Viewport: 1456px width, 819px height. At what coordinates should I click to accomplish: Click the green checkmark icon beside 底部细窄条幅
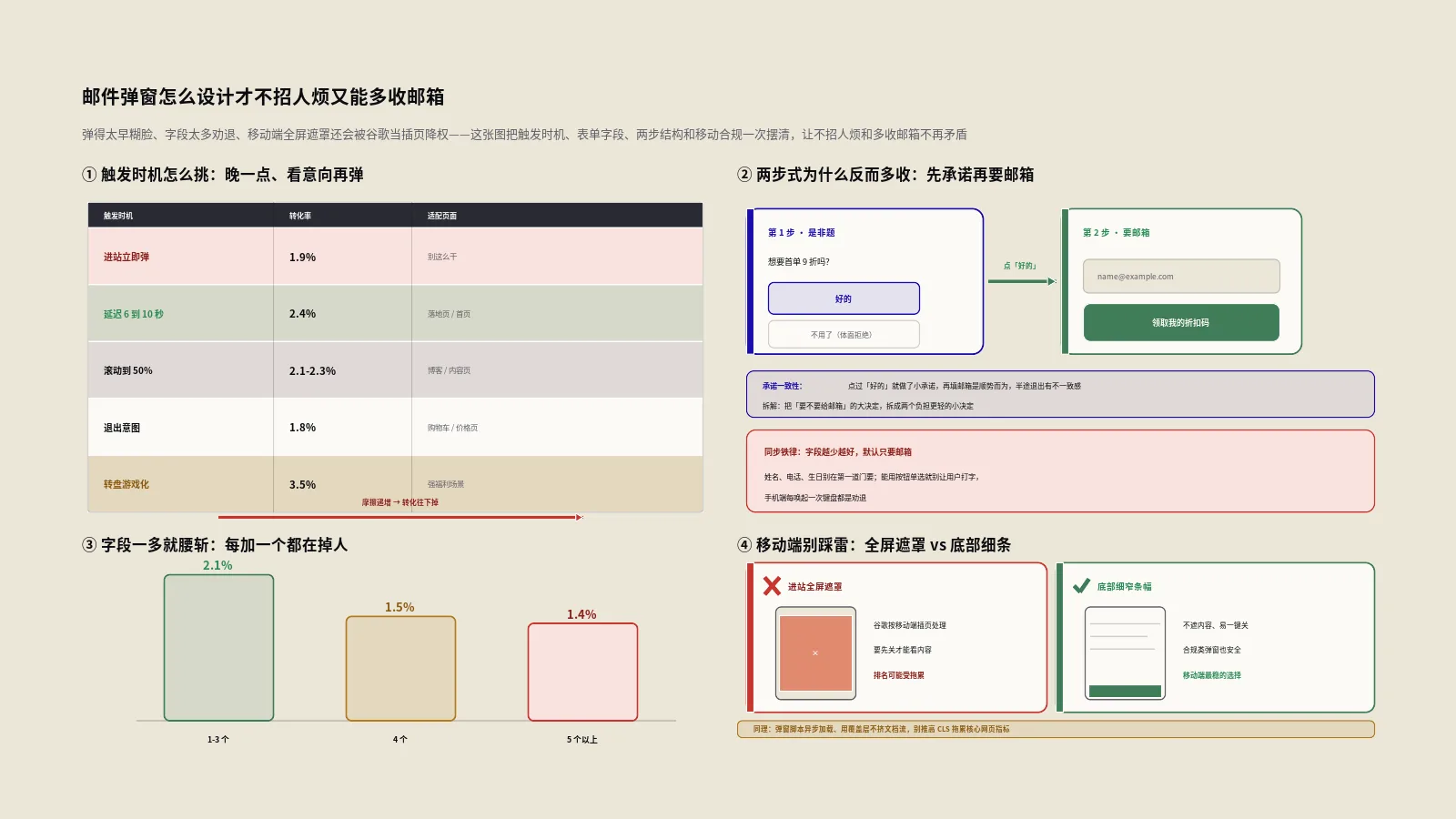tap(1081, 586)
